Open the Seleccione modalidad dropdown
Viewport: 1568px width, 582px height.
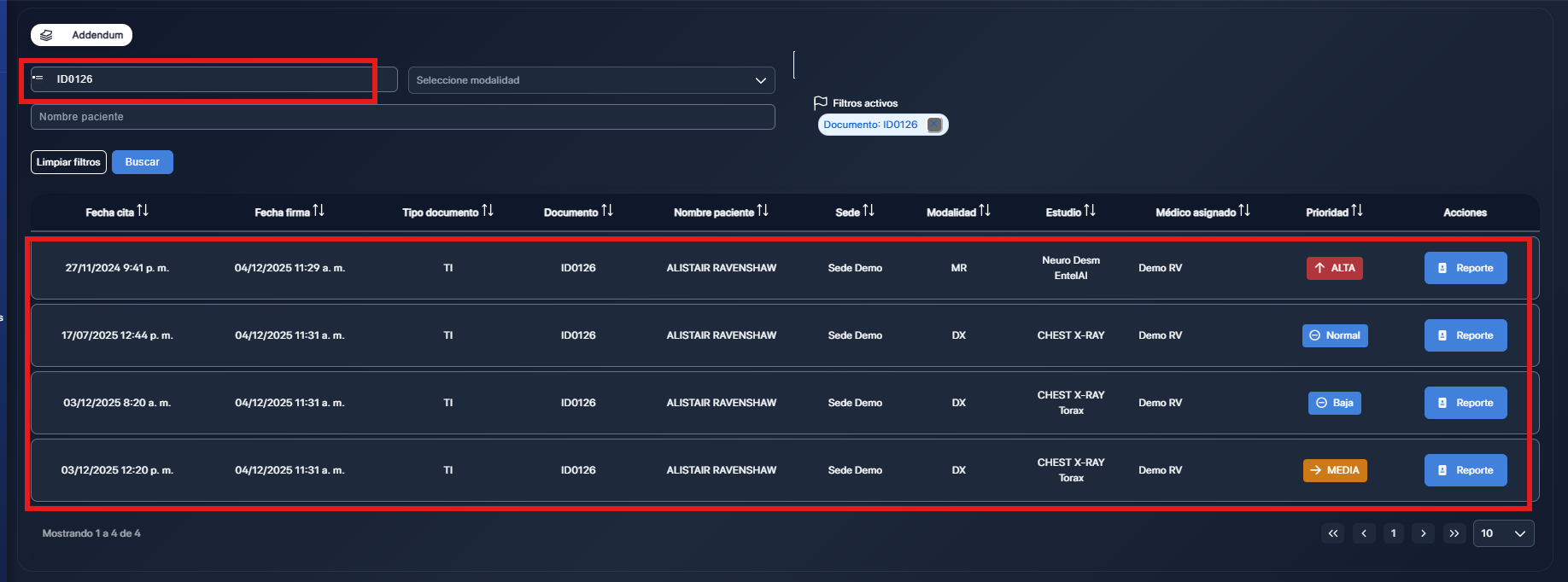[x=591, y=80]
